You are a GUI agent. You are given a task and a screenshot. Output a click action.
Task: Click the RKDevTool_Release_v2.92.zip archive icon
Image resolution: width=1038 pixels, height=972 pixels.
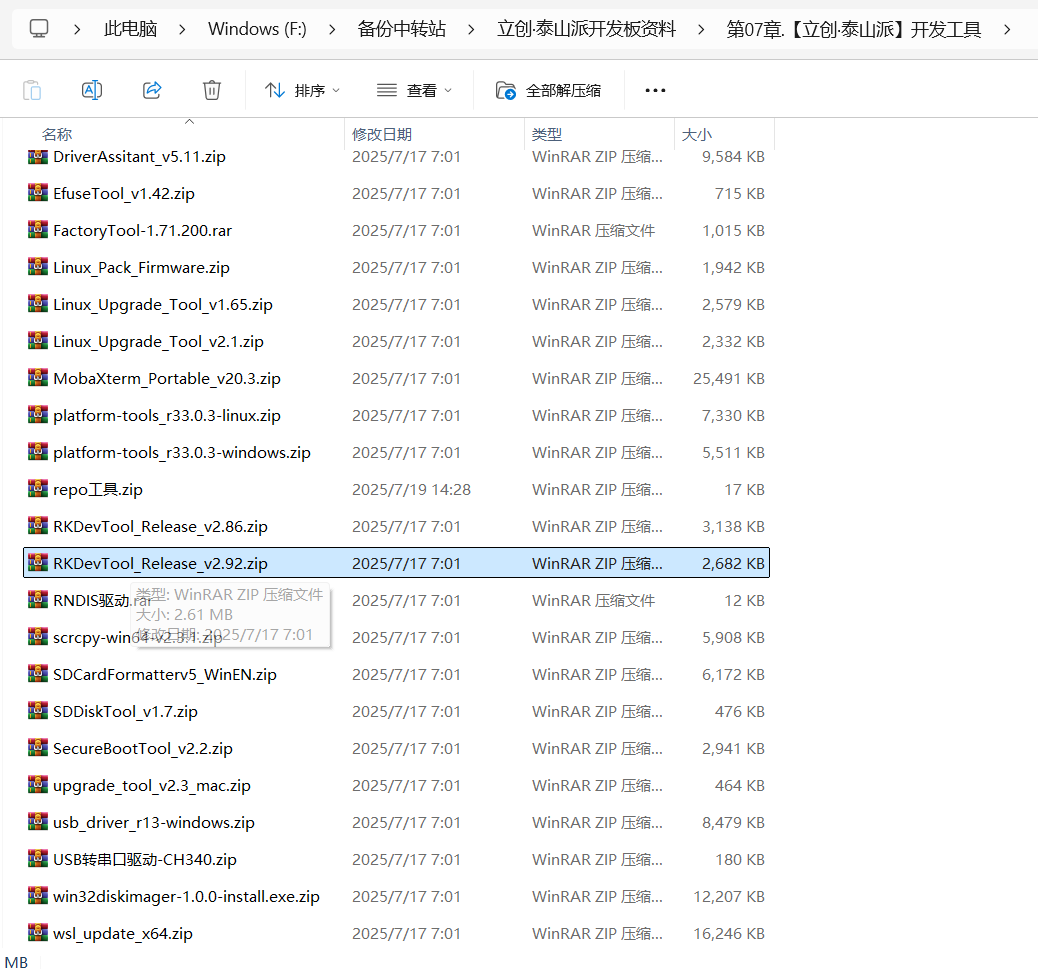[38, 563]
